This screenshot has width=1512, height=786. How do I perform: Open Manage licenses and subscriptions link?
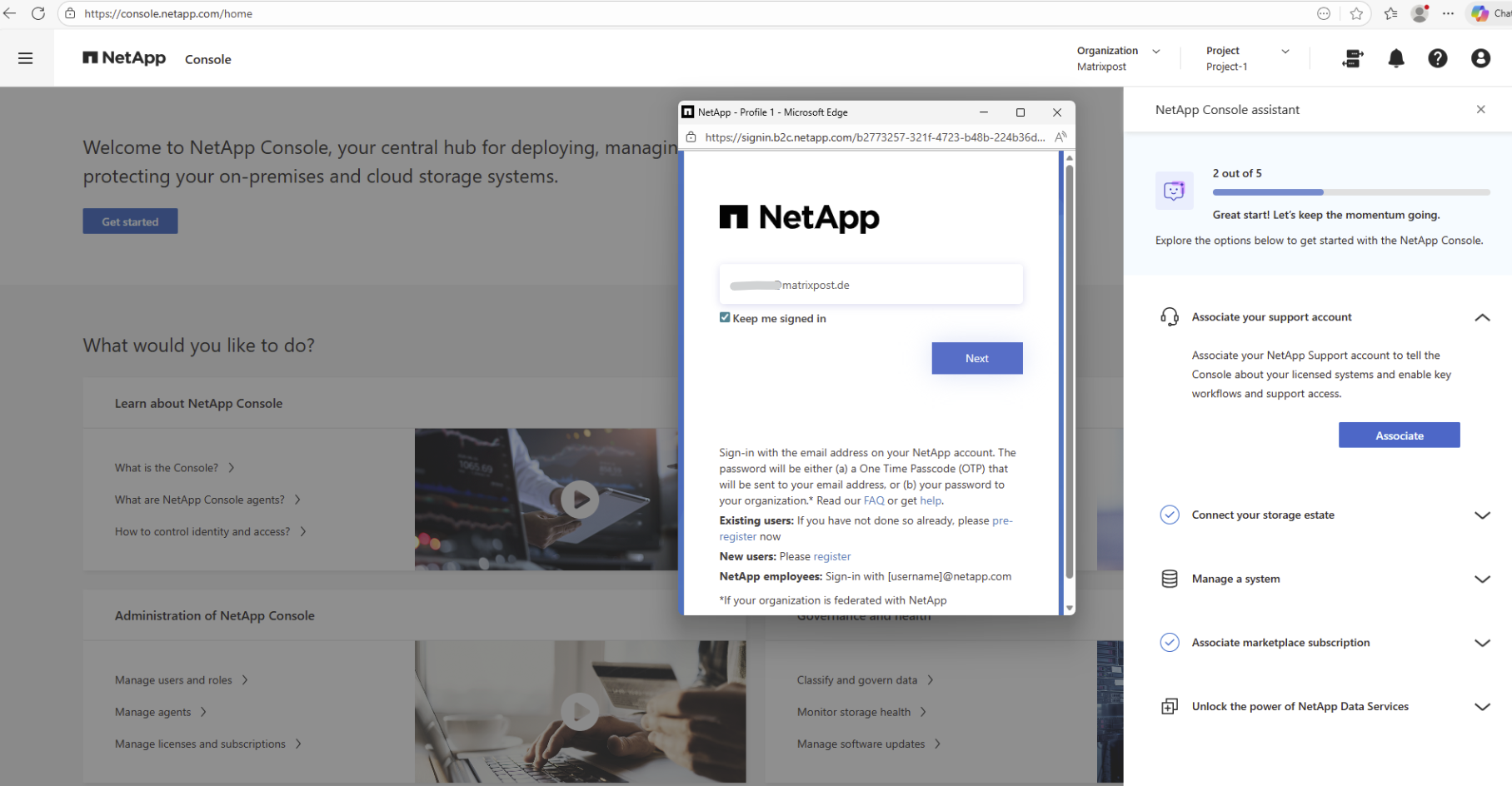pos(208,744)
